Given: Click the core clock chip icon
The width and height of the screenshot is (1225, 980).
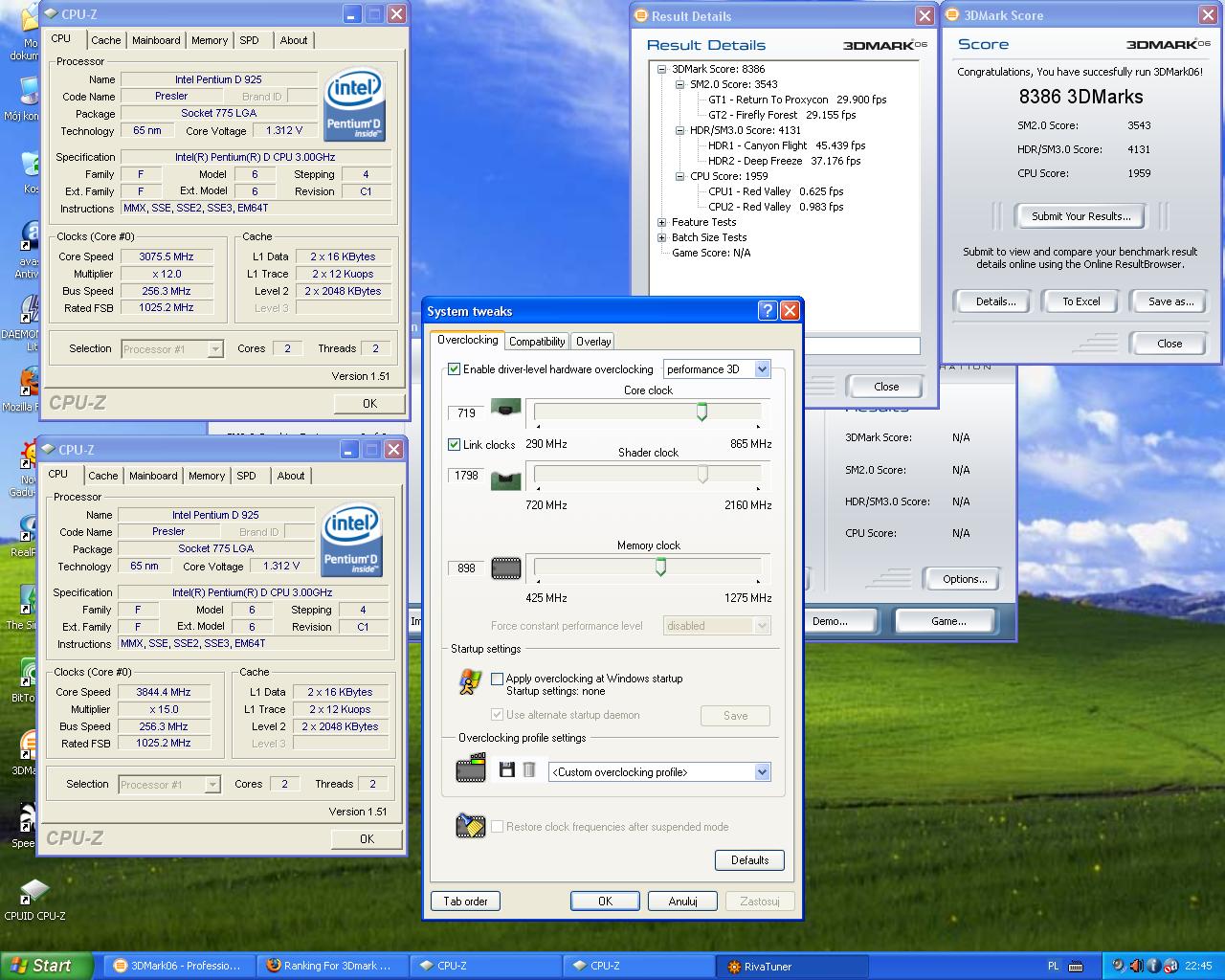Looking at the screenshot, I should click(x=505, y=410).
